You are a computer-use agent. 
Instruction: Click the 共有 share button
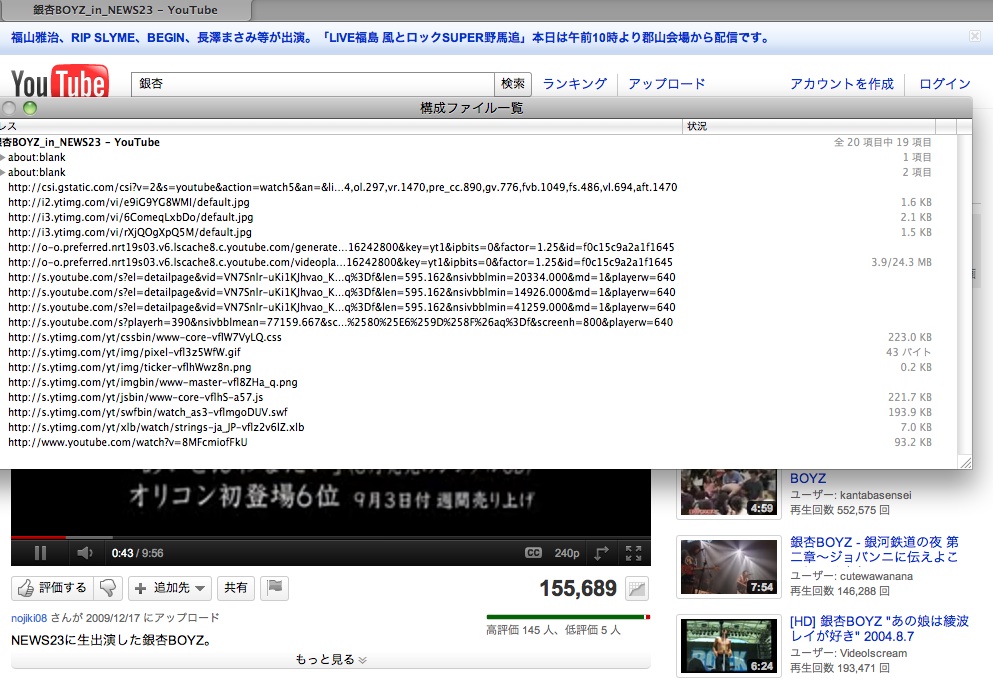coord(236,588)
